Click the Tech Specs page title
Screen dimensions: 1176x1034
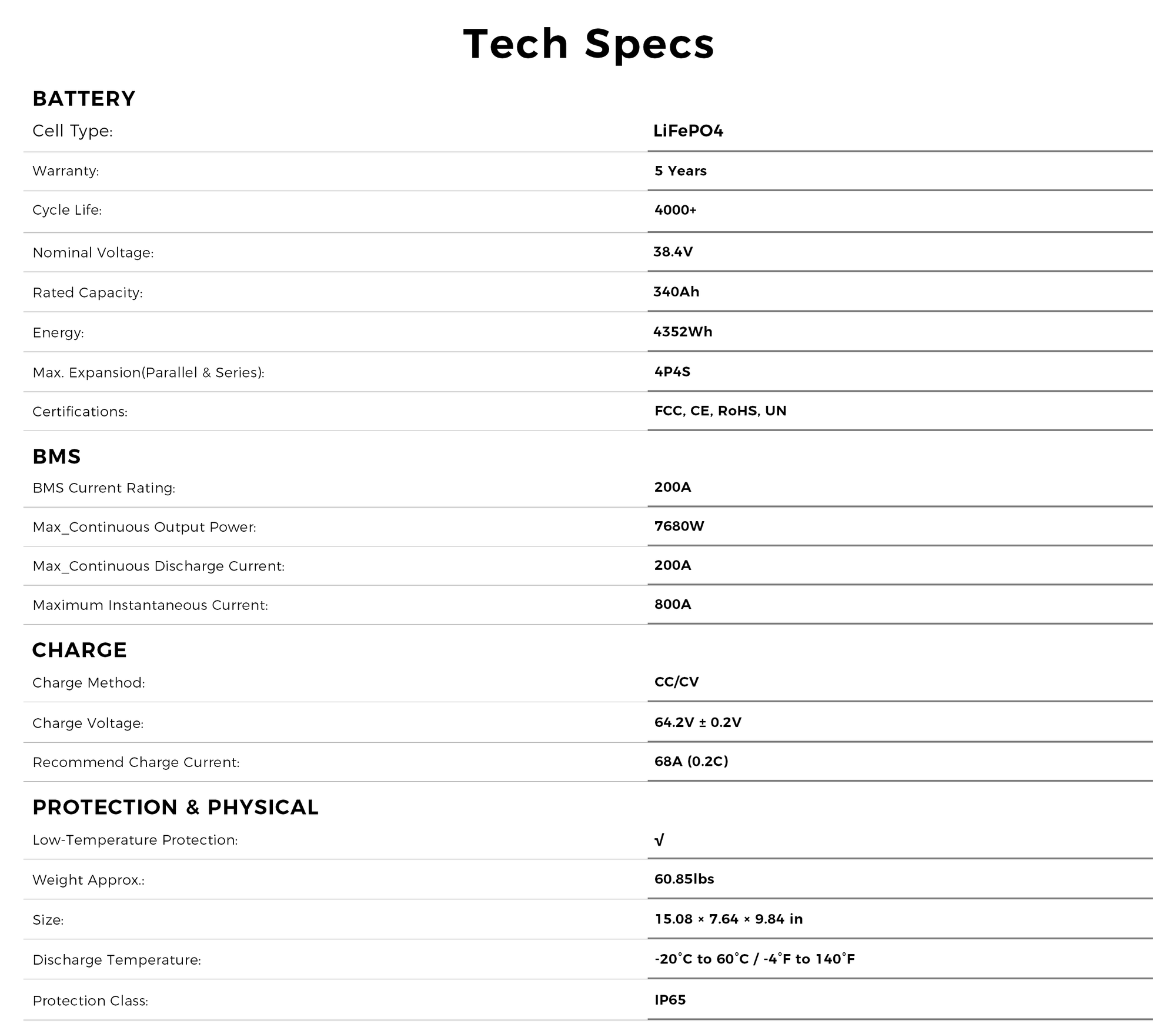[589, 44]
